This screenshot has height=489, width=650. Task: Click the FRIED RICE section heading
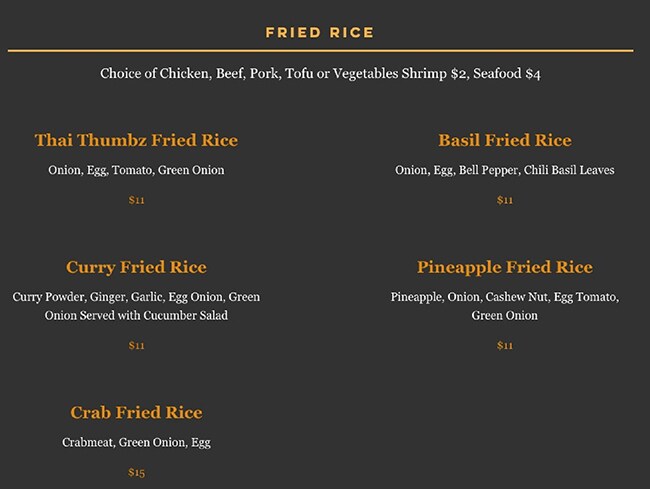coord(320,33)
